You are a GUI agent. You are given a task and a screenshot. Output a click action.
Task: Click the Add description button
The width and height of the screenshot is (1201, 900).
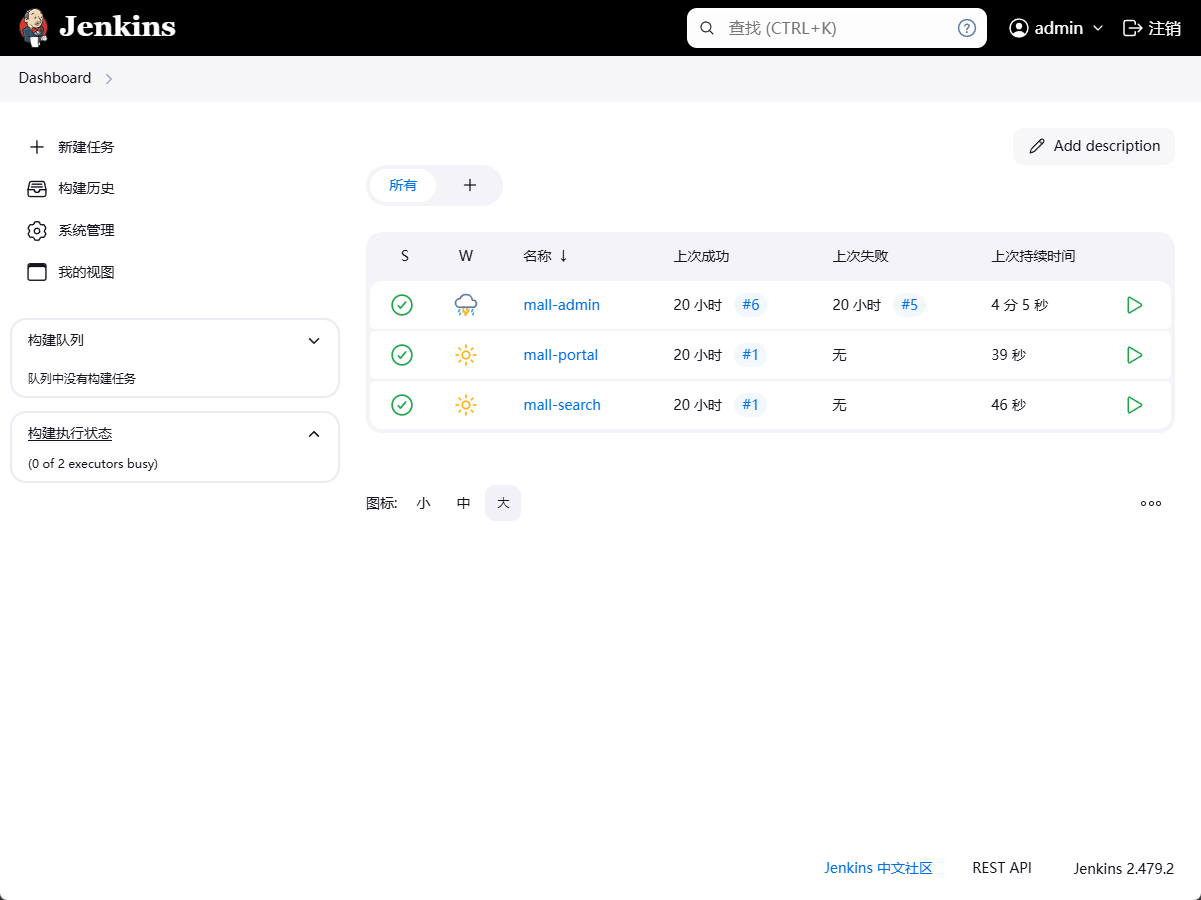tap(1094, 146)
